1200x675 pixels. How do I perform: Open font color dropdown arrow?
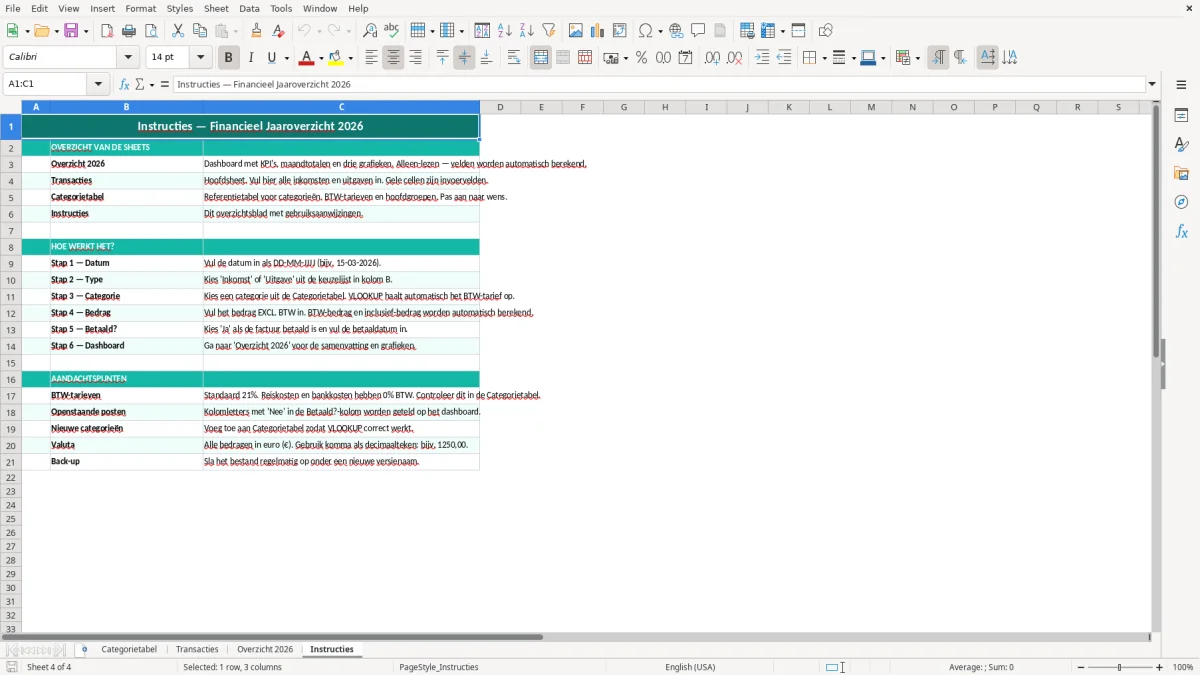[x=320, y=58]
